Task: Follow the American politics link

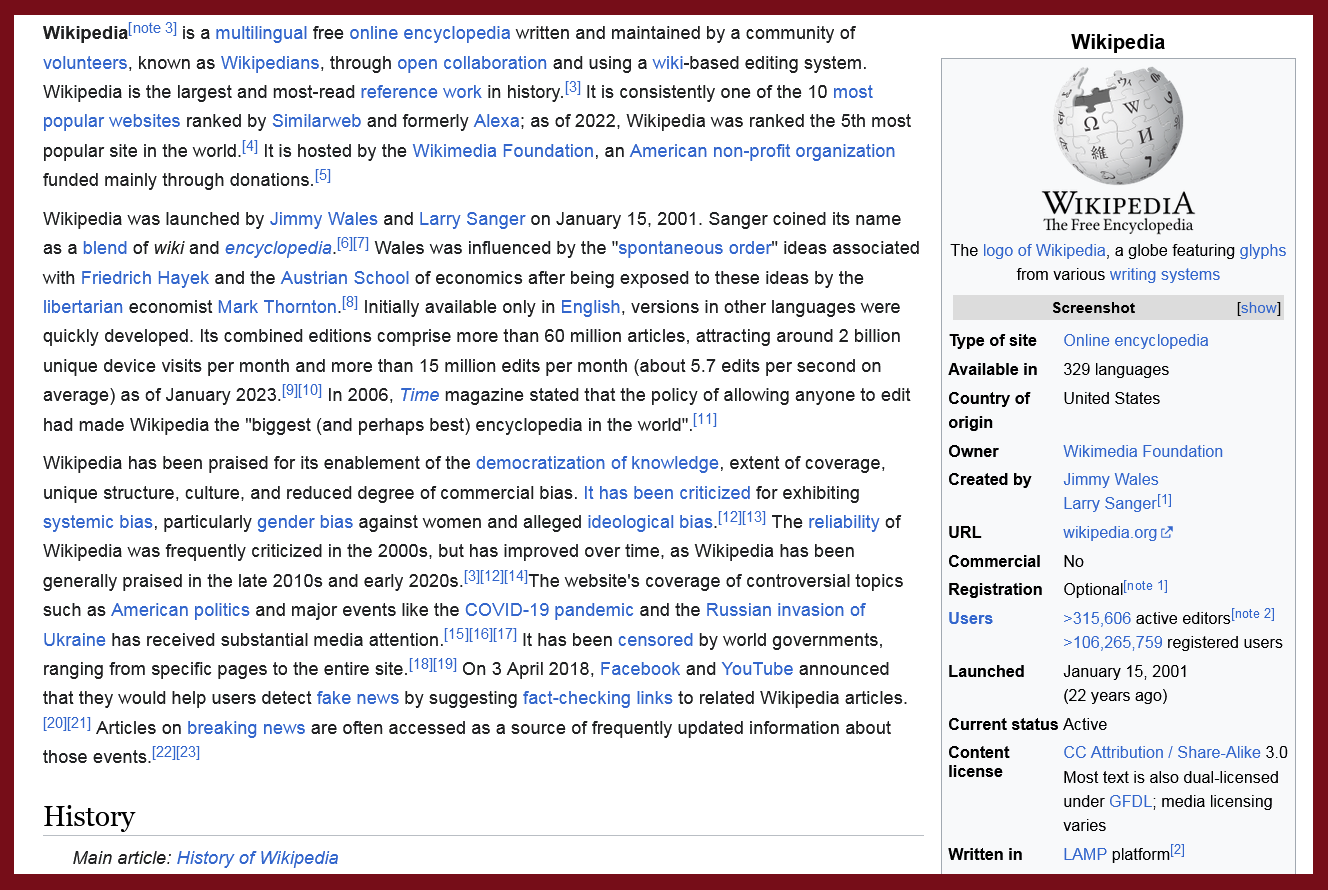Action: (180, 610)
